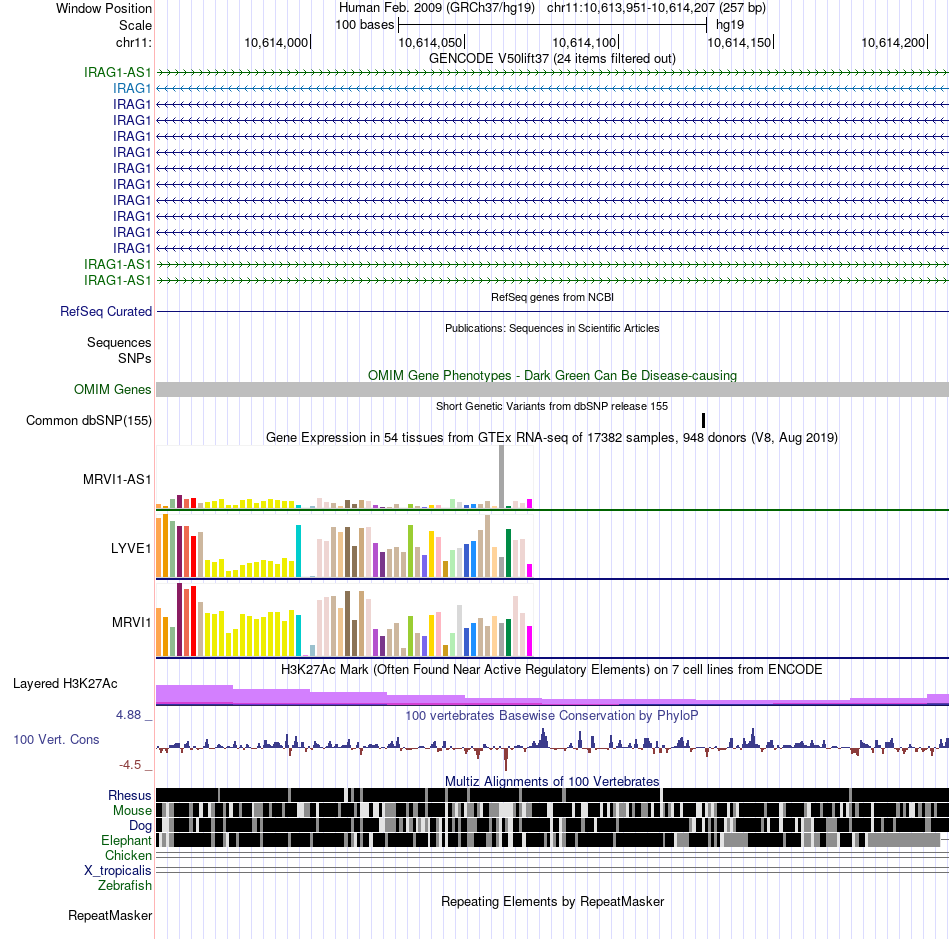Open Short Genetic Variants from dbSNP title

(552, 406)
